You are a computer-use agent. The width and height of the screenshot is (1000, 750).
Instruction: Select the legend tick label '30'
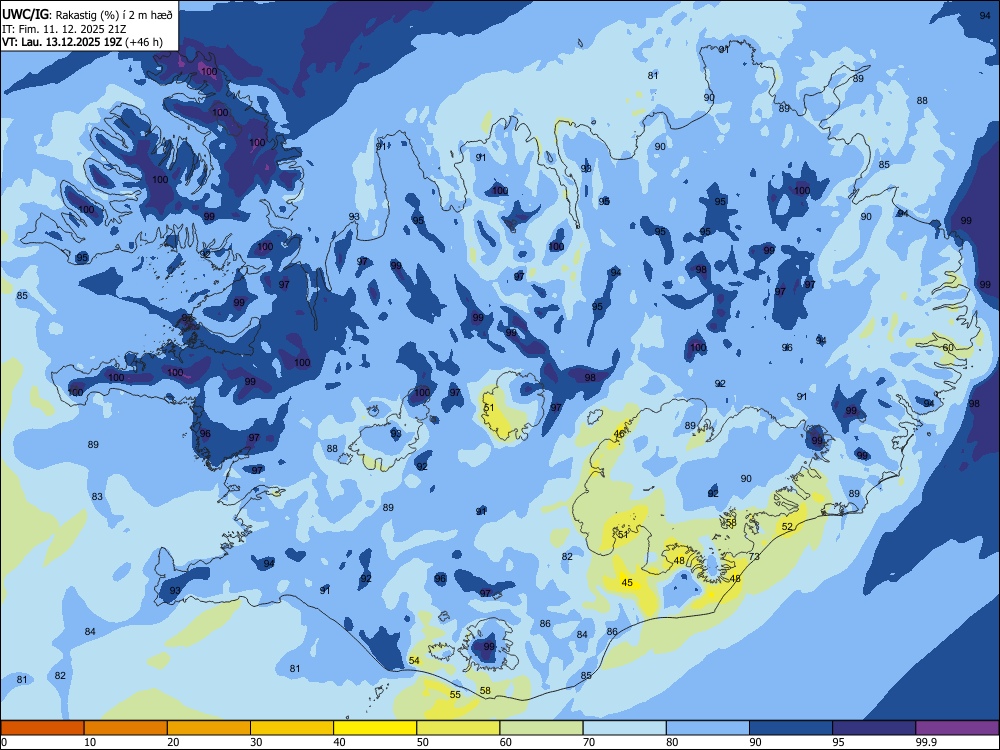tap(256, 742)
